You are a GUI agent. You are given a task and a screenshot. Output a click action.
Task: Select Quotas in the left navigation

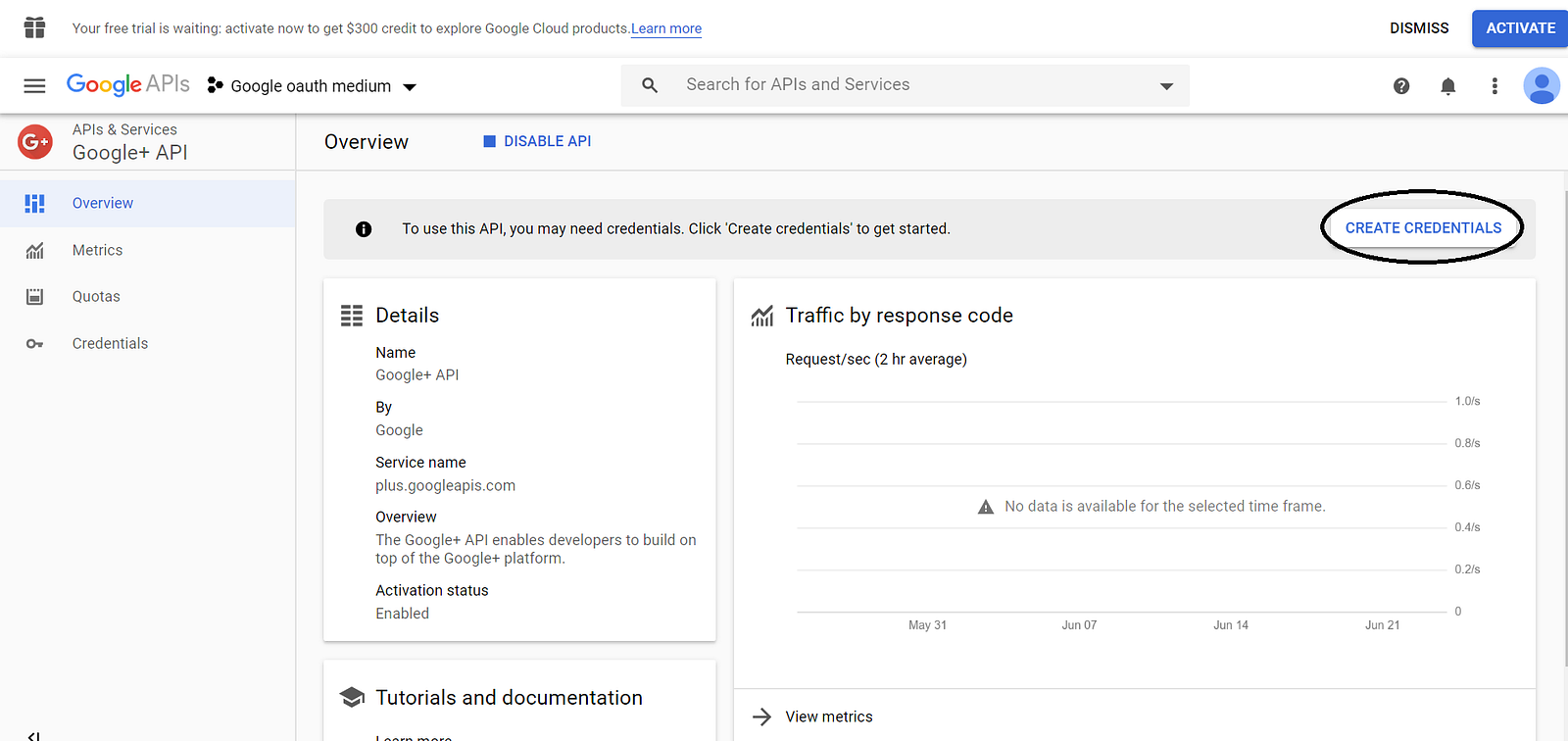coord(148,297)
